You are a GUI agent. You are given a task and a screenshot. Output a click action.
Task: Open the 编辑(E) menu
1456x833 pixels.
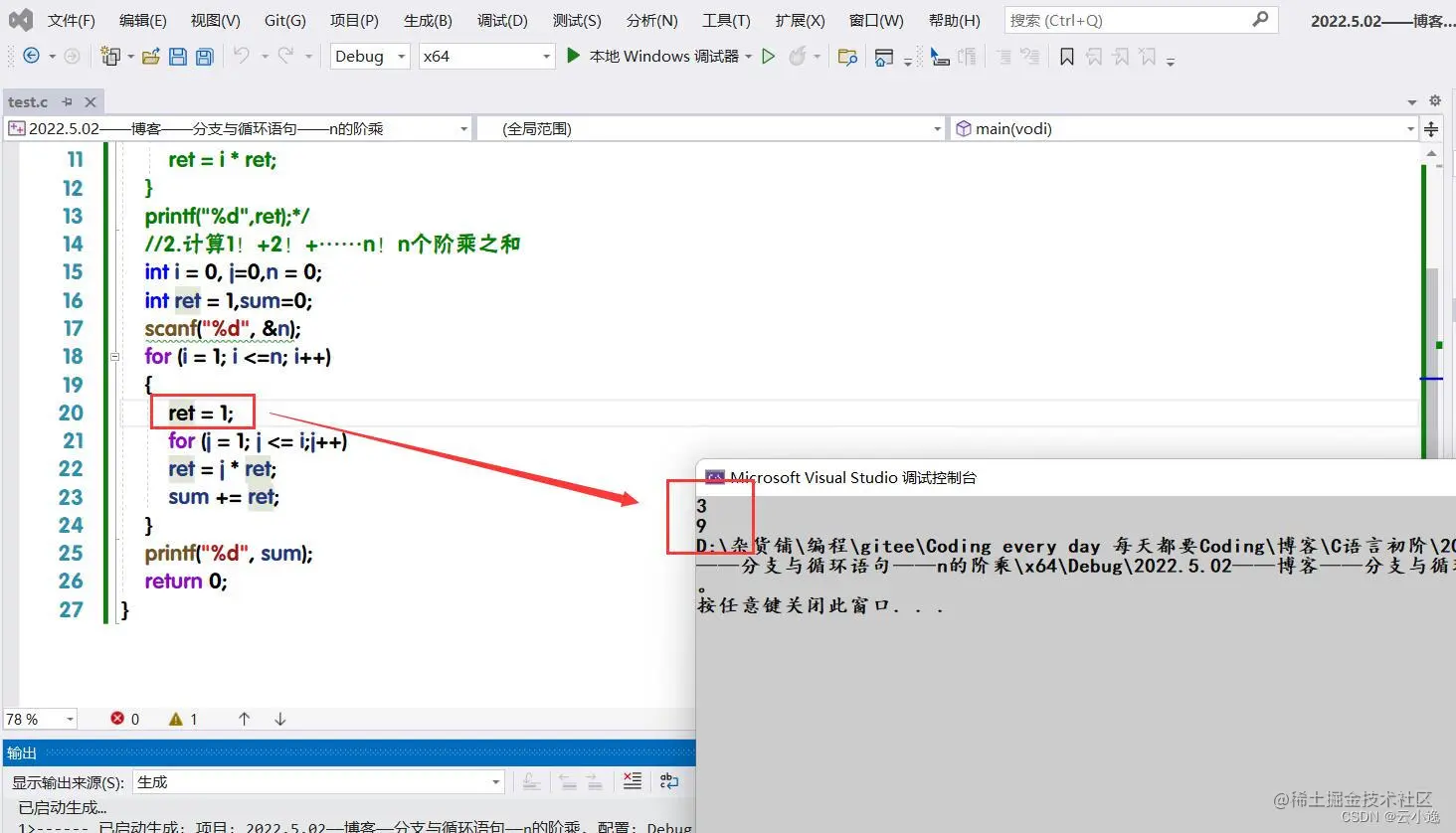click(143, 20)
